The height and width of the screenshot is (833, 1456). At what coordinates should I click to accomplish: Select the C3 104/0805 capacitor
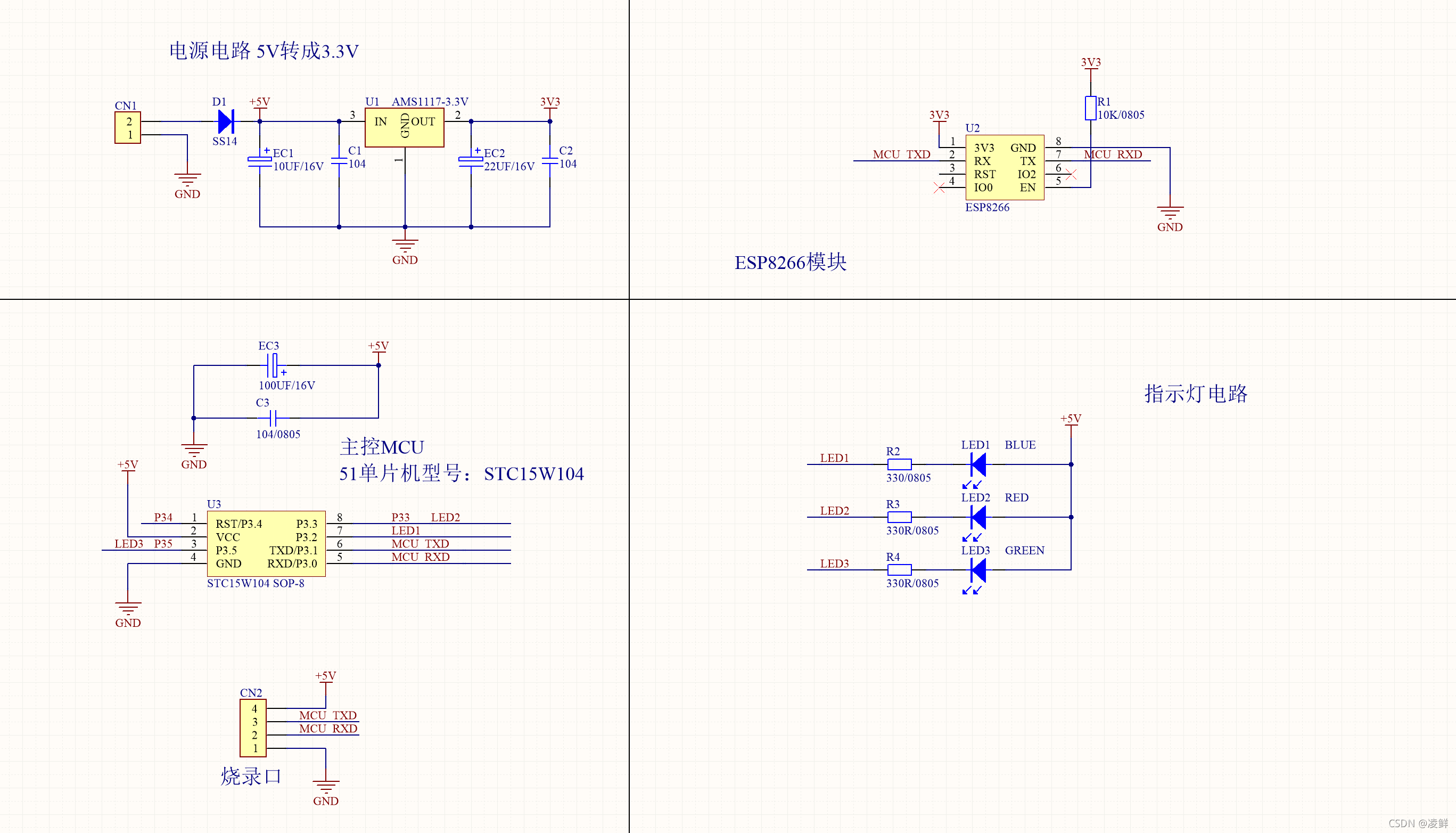273,418
